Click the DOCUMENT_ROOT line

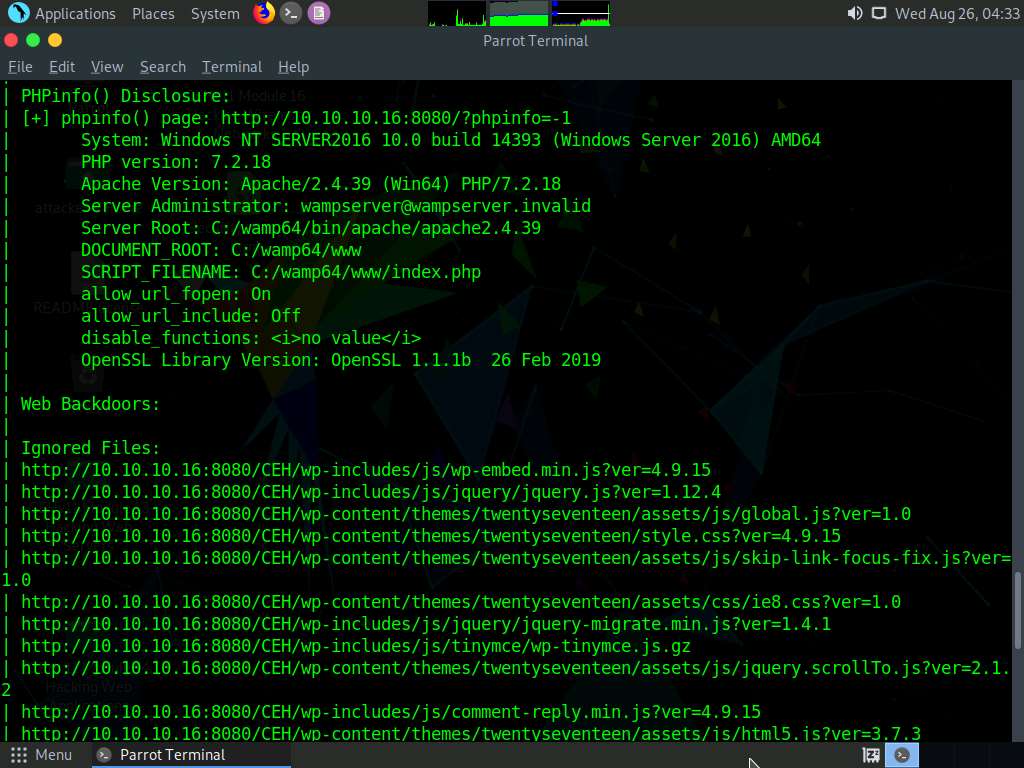[x=221, y=250]
